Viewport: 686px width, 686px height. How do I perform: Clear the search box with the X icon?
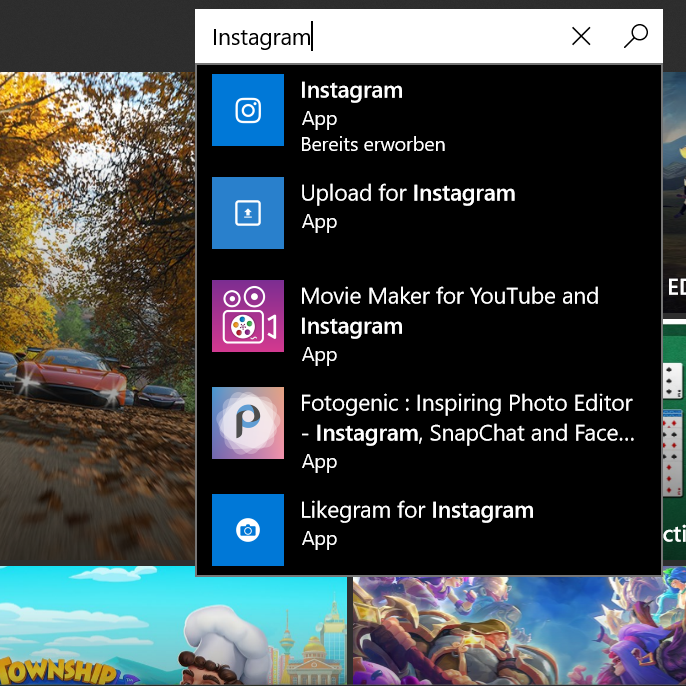click(x=581, y=36)
